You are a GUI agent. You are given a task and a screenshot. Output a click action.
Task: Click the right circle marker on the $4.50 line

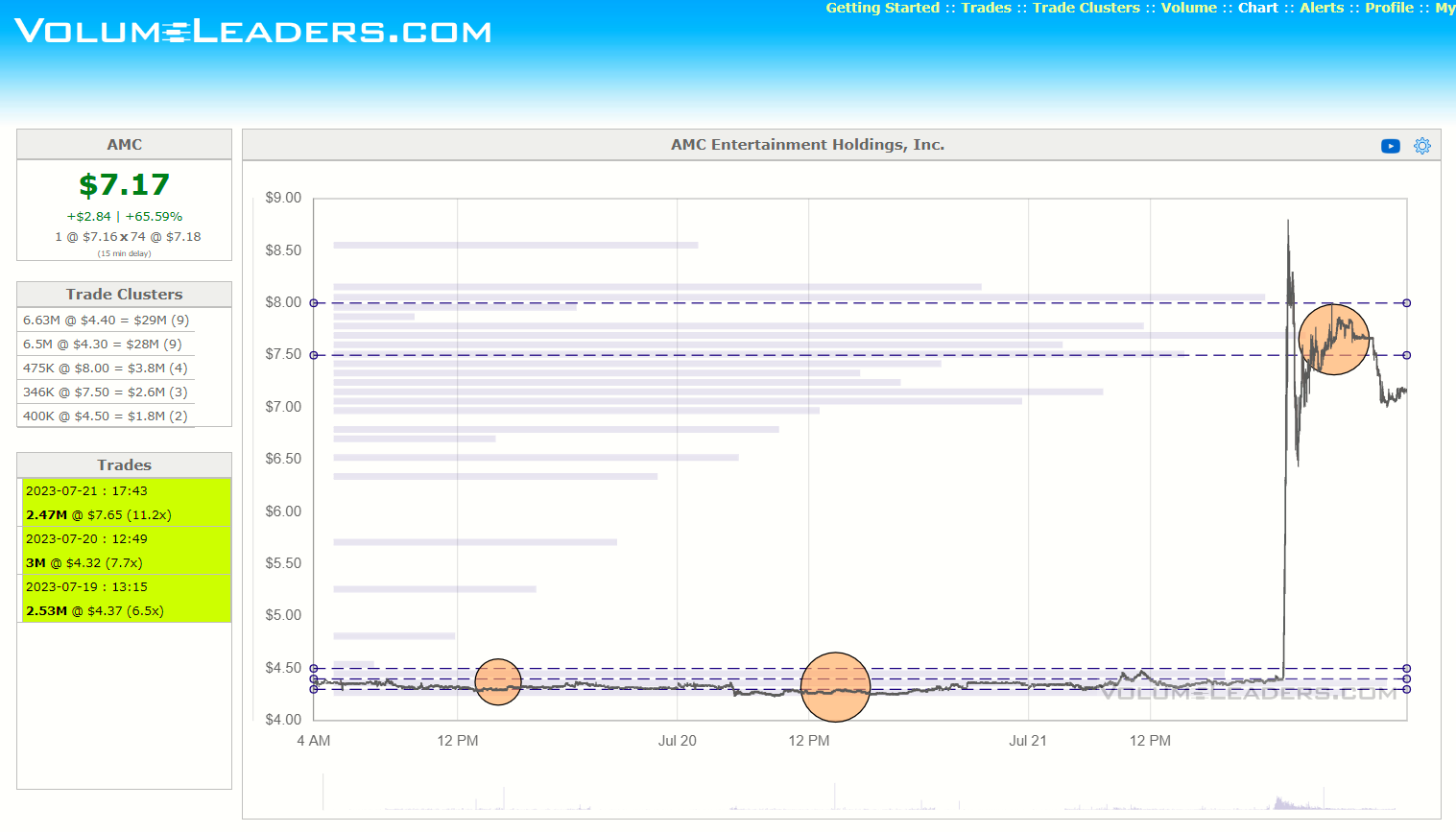1405,667
